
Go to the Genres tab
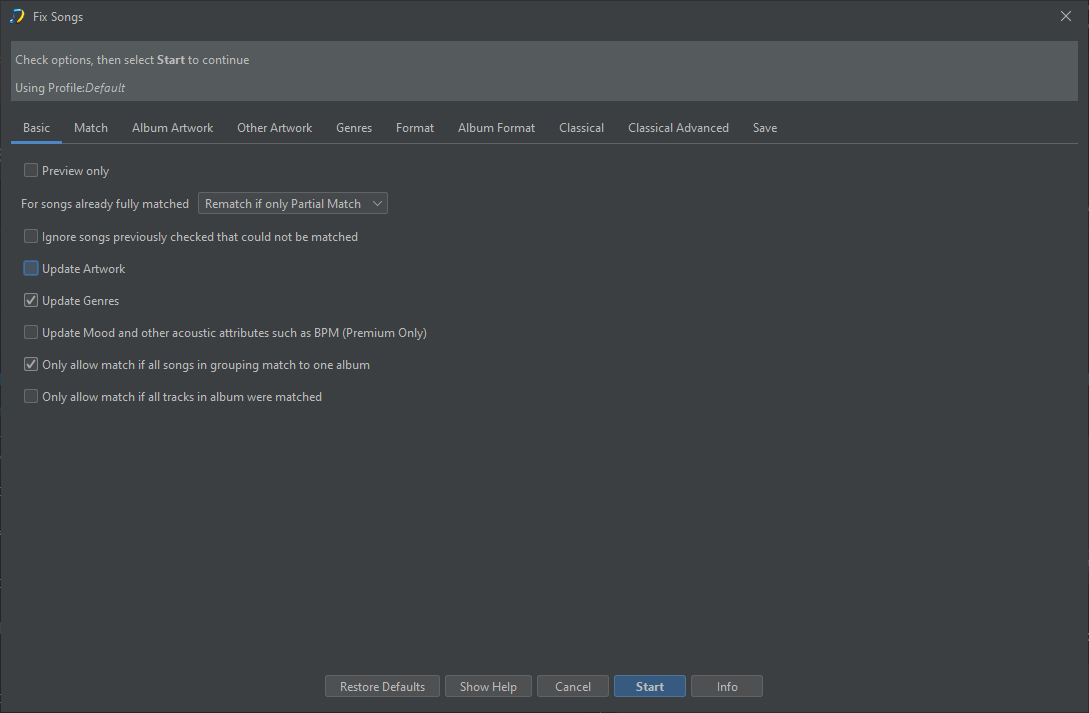(354, 128)
